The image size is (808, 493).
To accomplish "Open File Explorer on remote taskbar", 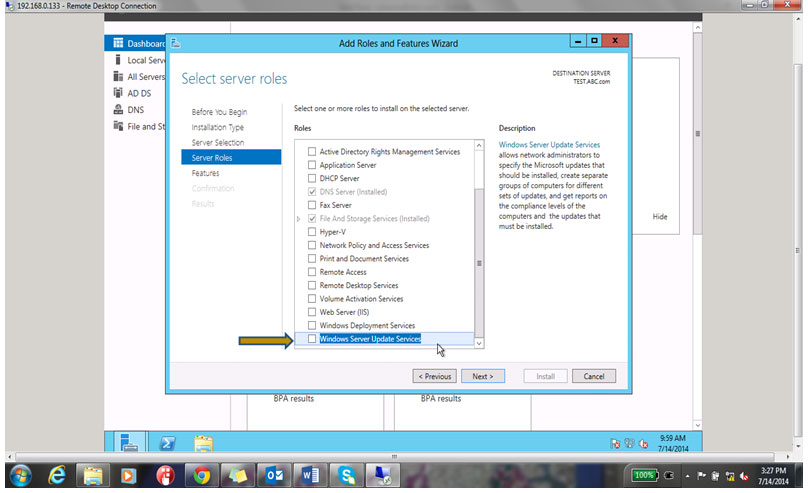I will 203,444.
